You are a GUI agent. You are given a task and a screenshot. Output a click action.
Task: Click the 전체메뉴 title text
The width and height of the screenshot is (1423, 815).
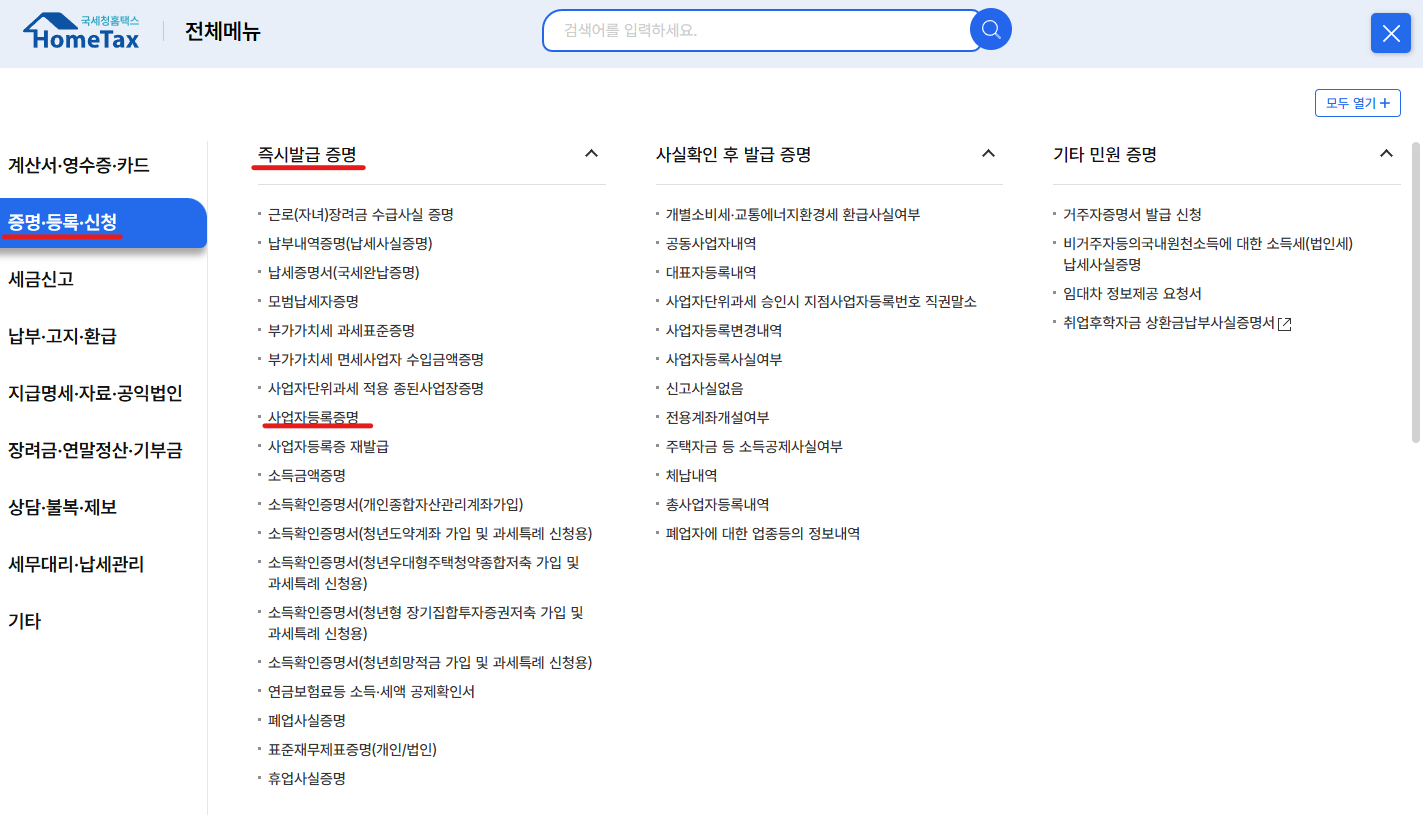click(222, 32)
